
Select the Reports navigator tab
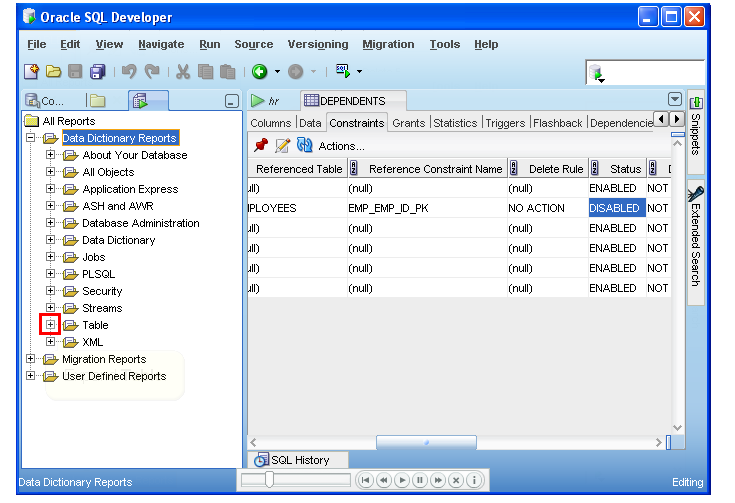click(148, 101)
